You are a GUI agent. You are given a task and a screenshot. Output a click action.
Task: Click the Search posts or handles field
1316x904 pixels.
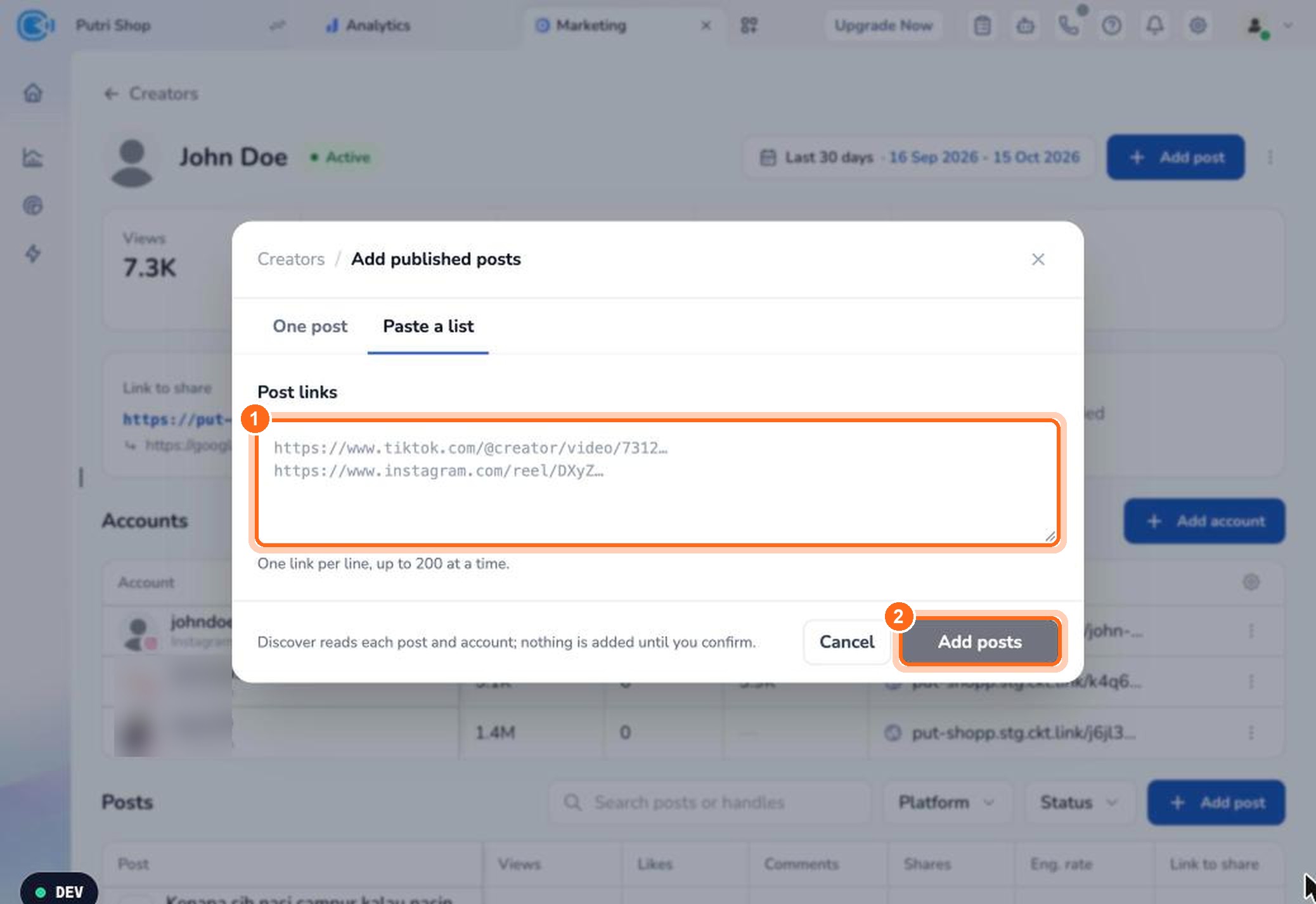click(710, 803)
